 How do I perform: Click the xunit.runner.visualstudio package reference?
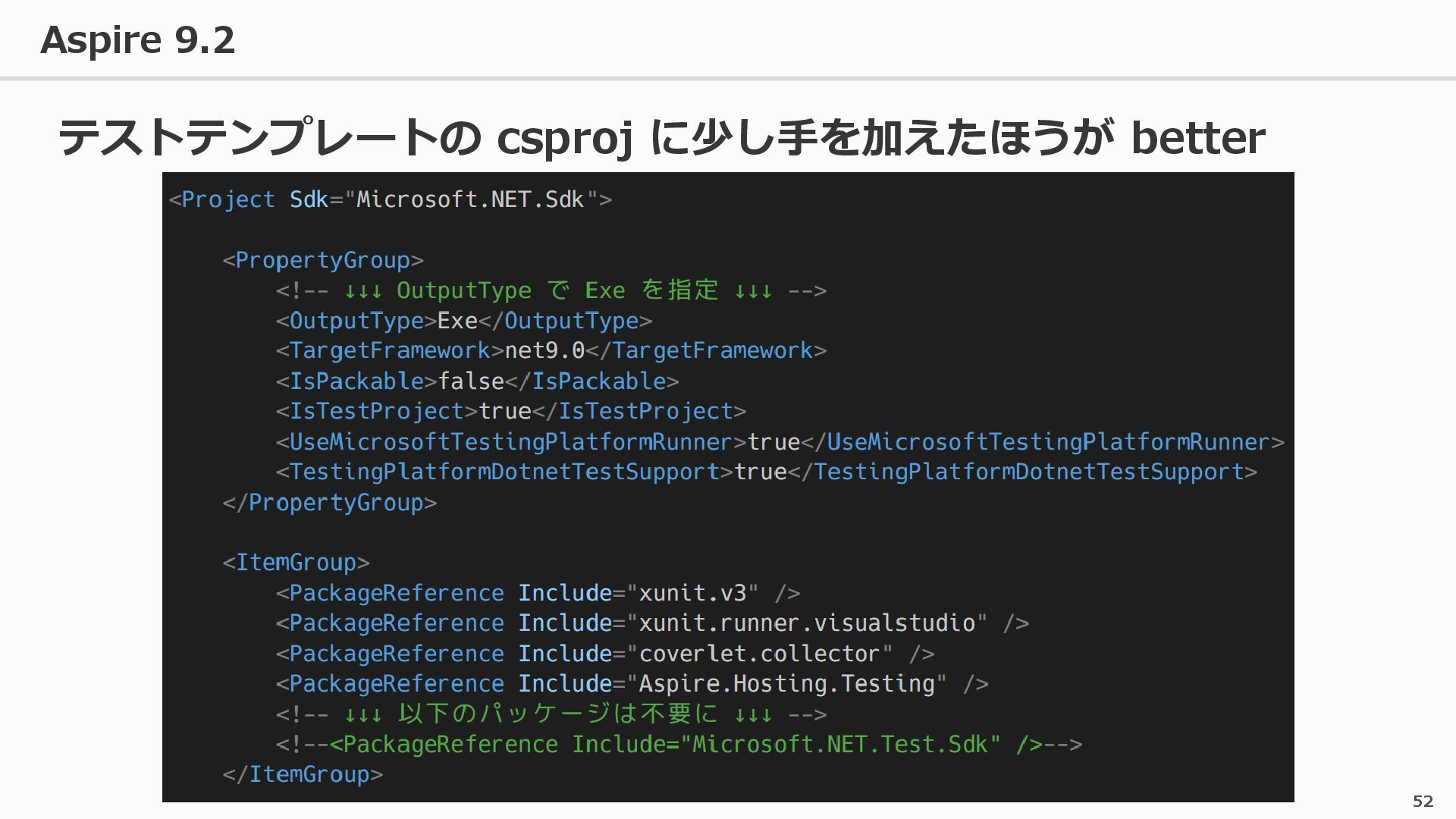click(x=652, y=623)
